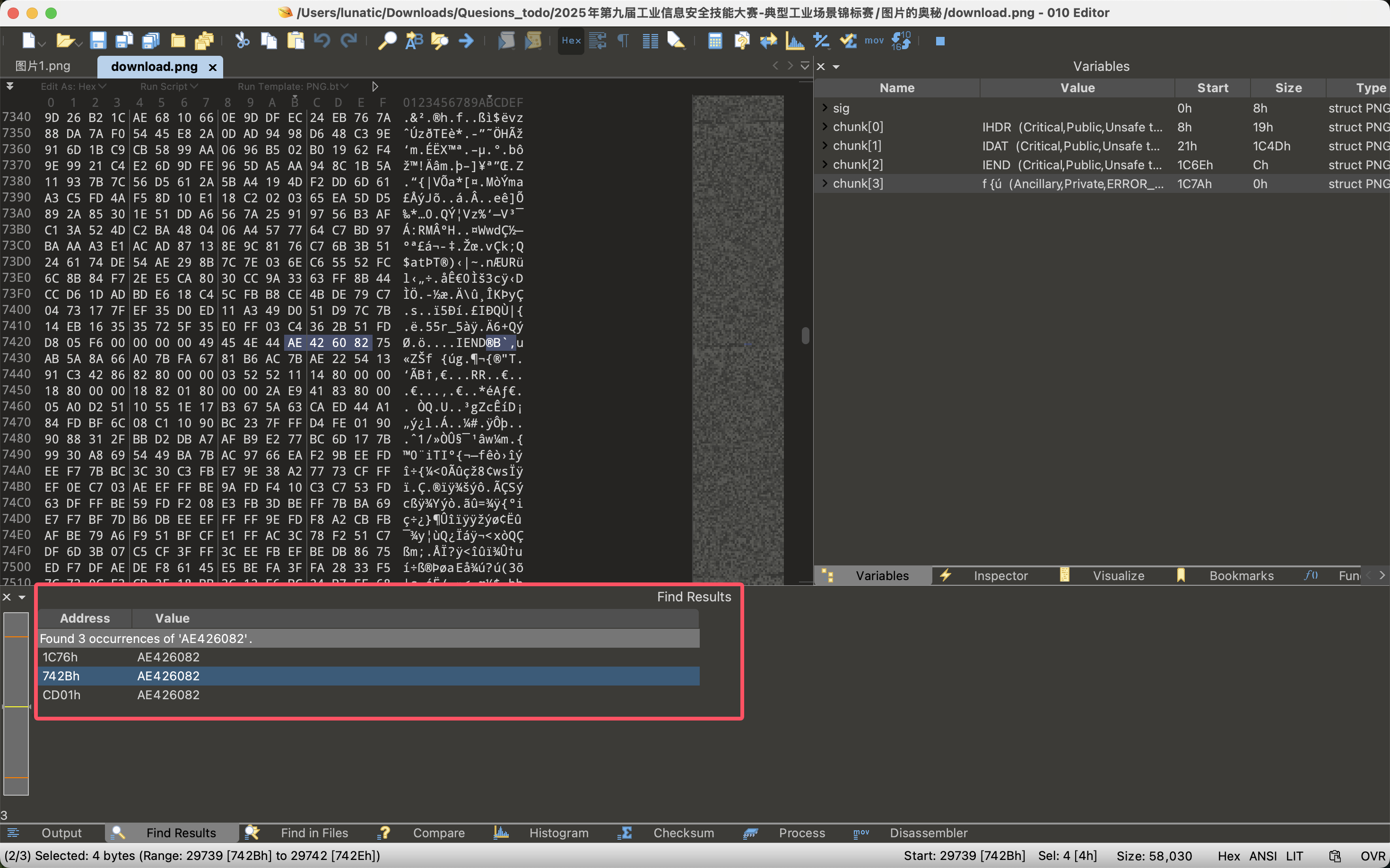Screen dimensions: 1390x868
Task: Open the Process bottom tab
Action: (x=801, y=833)
